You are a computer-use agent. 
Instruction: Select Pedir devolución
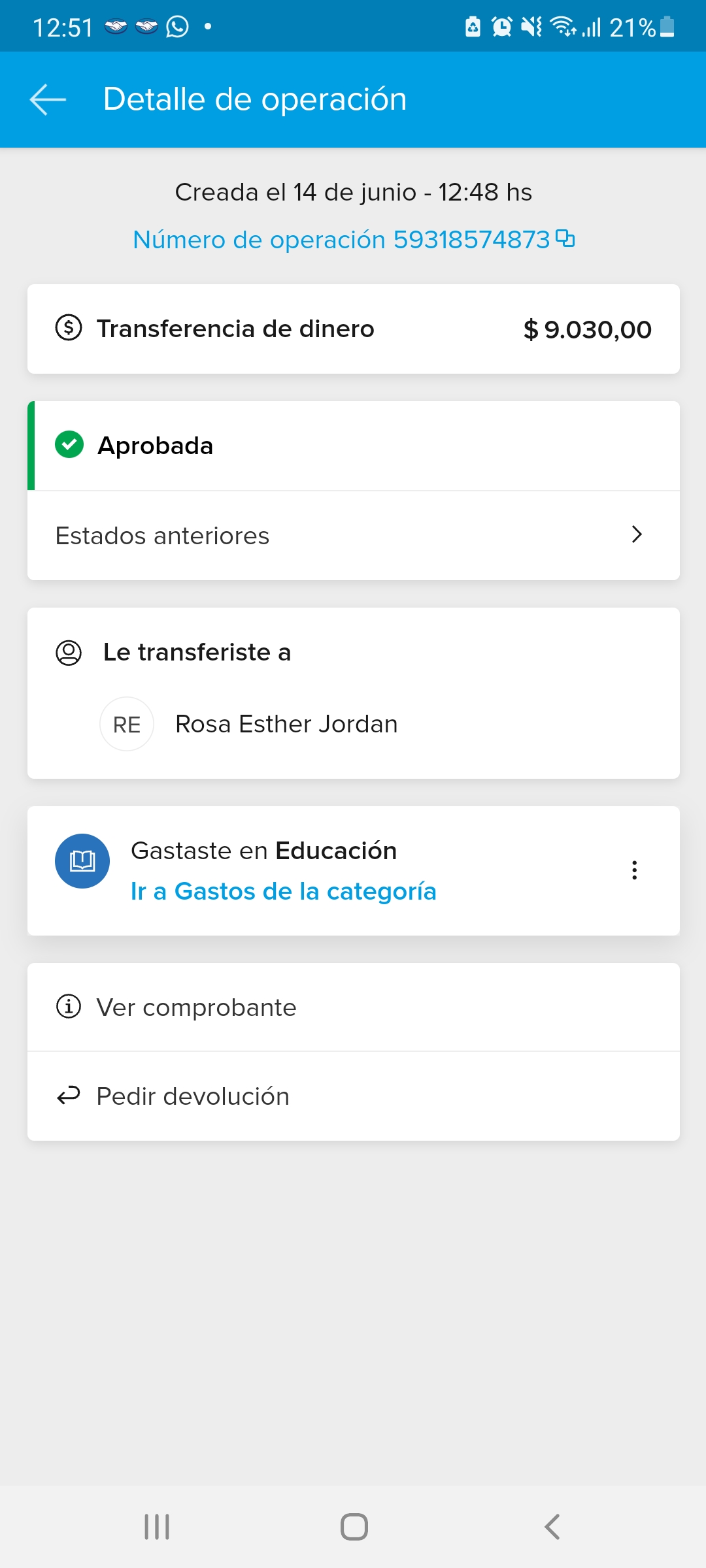coord(193,1096)
